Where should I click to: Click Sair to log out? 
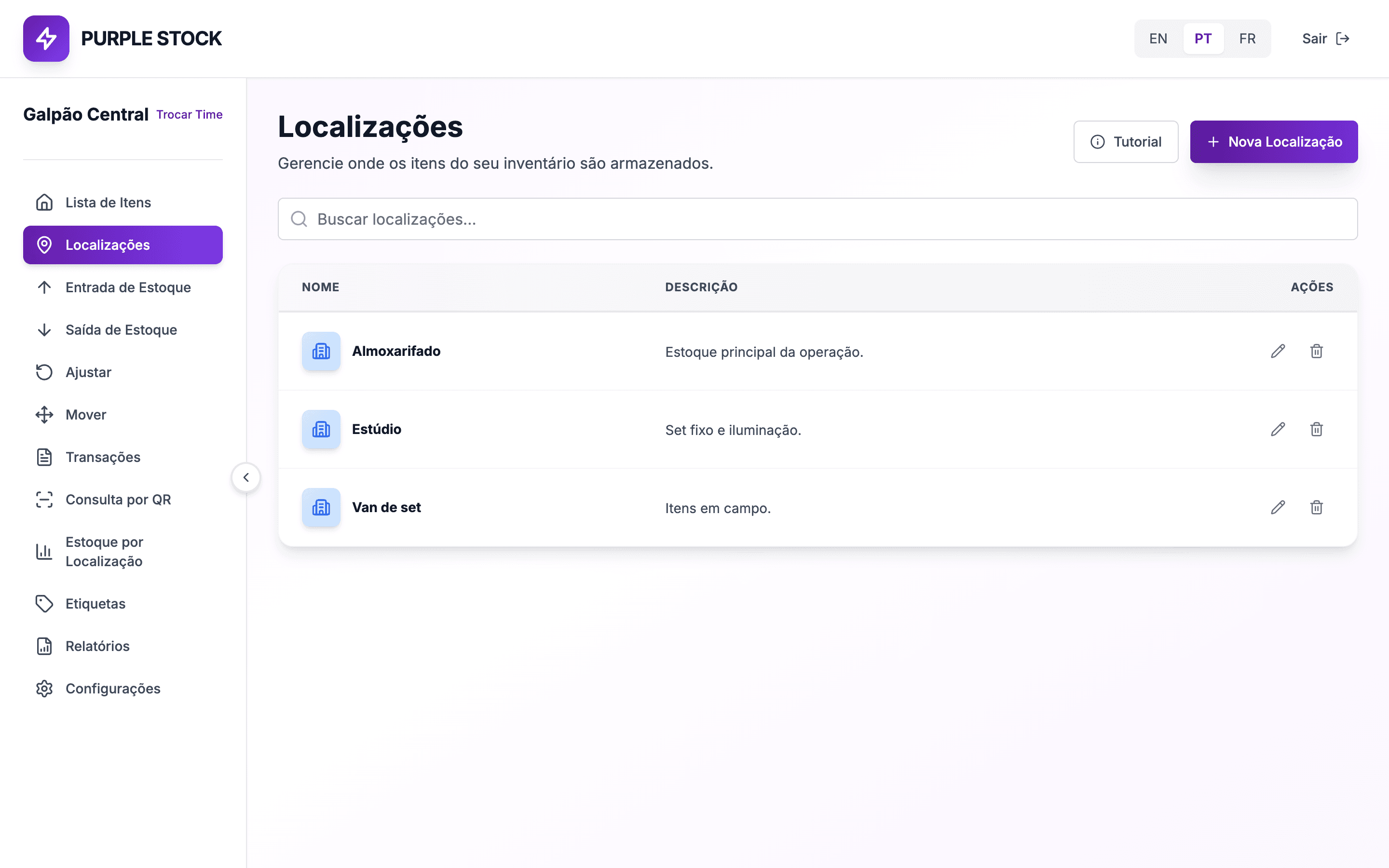tap(1325, 39)
